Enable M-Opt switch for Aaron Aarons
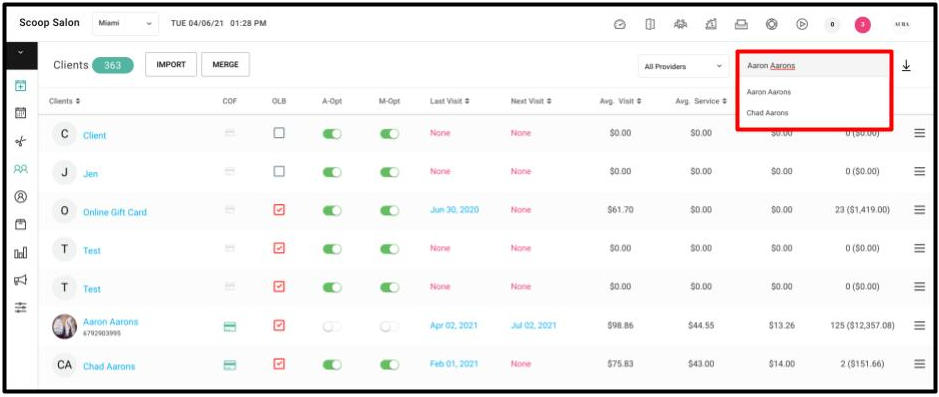Image resolution: width=939 pixels, height=397 pixels. [389, 326]
